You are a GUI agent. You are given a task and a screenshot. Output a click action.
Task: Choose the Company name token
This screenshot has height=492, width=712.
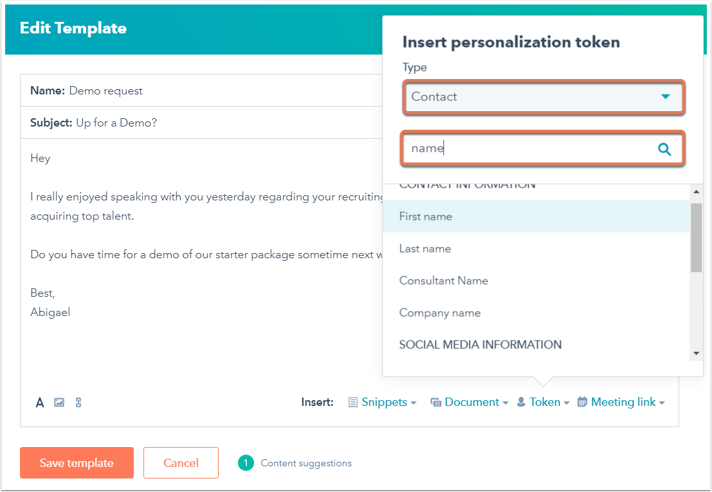(536, 313)
